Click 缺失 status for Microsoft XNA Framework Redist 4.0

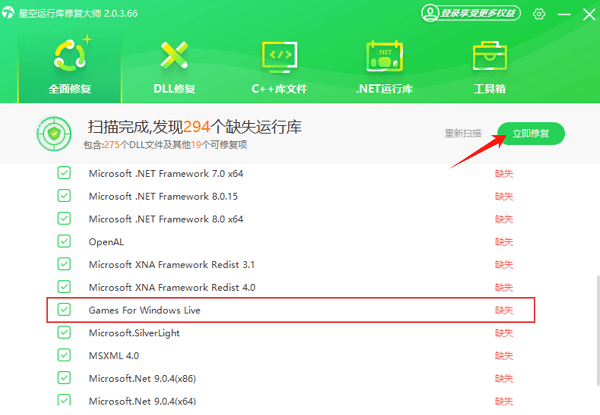(x=504, y=287)
